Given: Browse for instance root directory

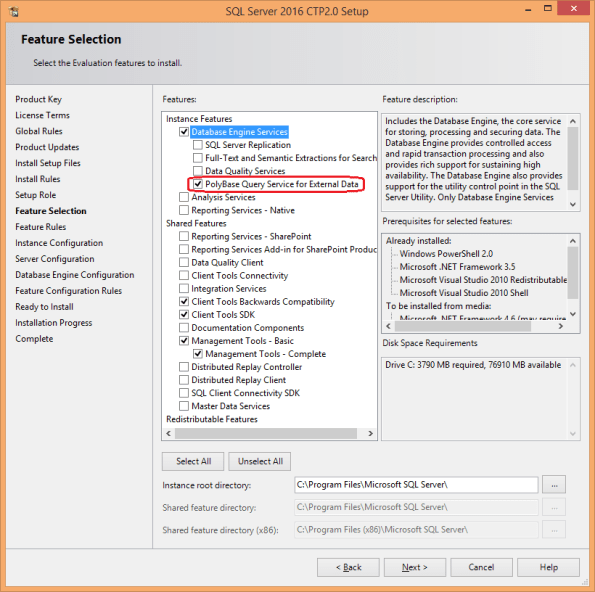Looking at the screenshot, I should 554,485.
